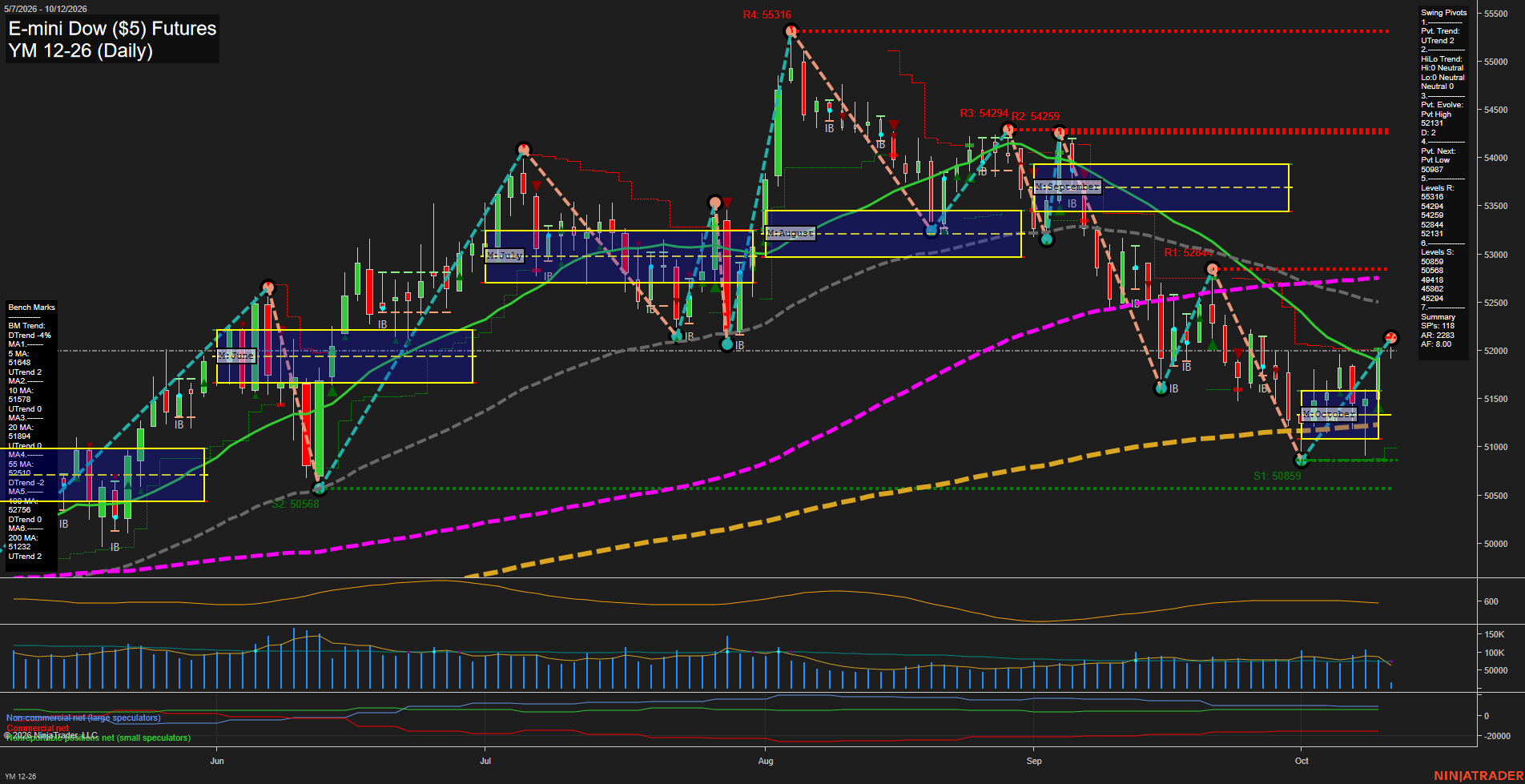Click the AF: 8.00 summary entry
The image size is (1525, 784).
[1436, 344]
